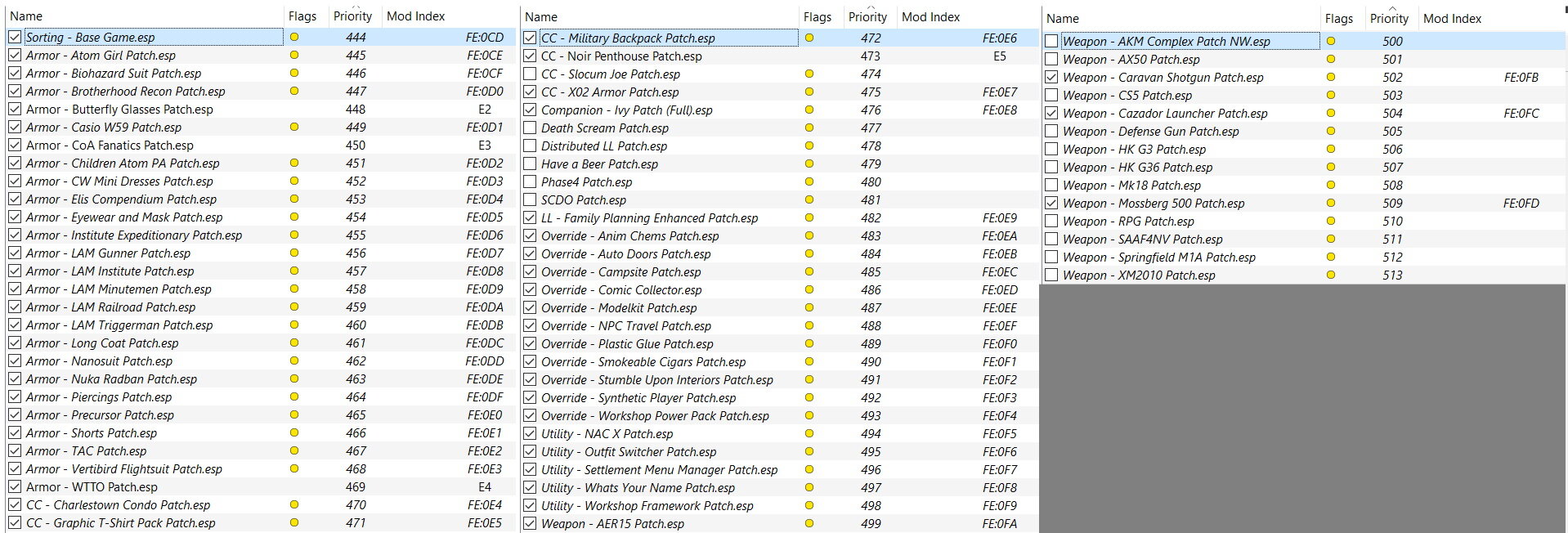Select CC - Noir Penthouse Patch.esp name
Image resolution: width=1568 pixels, height=533 pixels.
[x=621, y=56]
